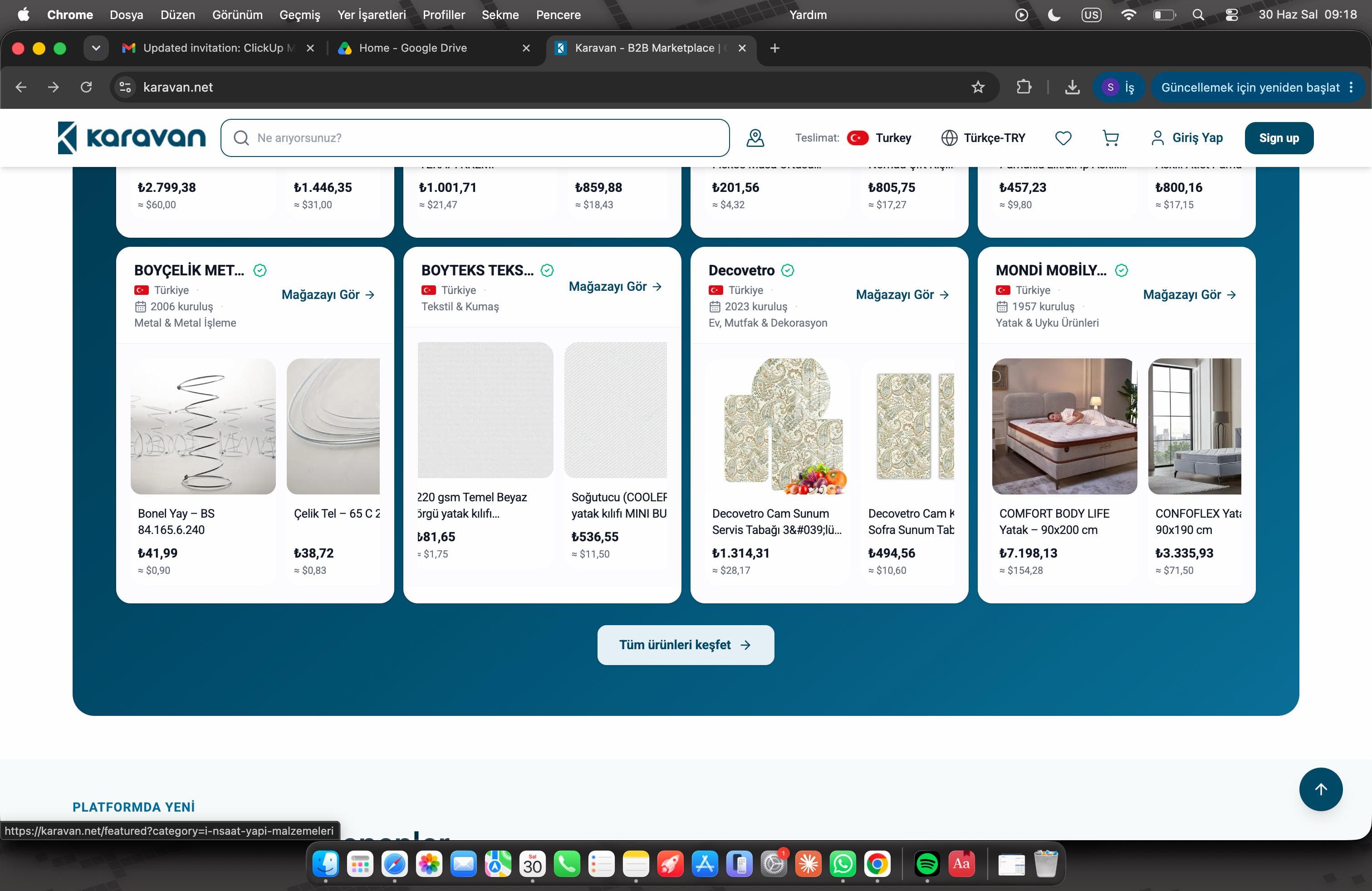The height and width of the screenshot is (891, 1372).
Task: Click Tüm ürünleri keşfet button
Action: tap(686, 645)
